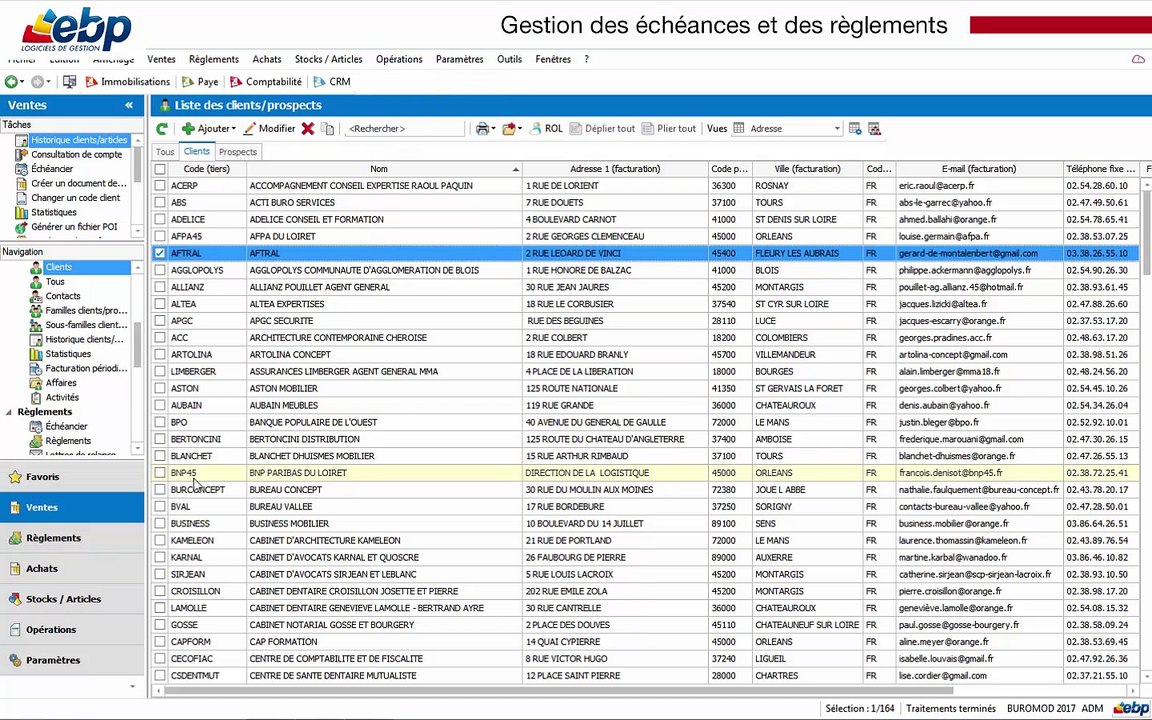This screenshot has height=720, width=1152.
Task: Expand the bottom of the left panel with the arrow
Action: point(132,686)
